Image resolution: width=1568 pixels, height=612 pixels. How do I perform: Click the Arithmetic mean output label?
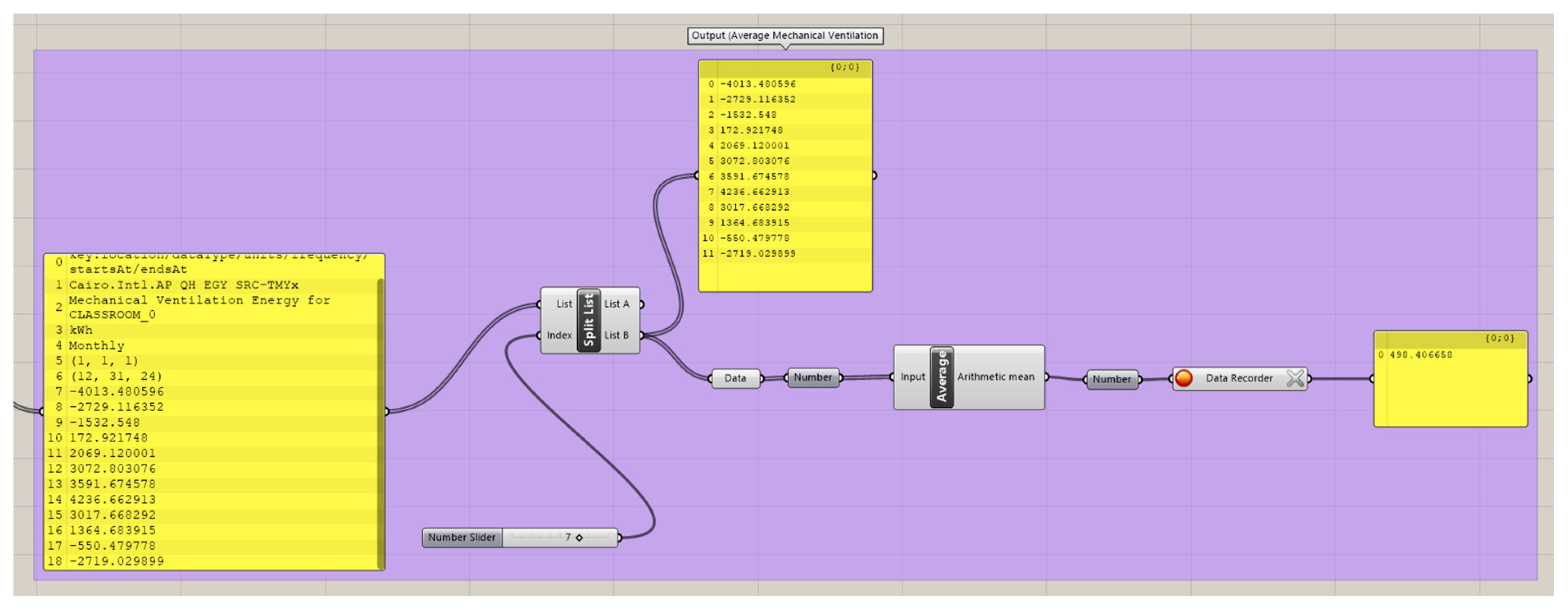click(x=995, y=377)
